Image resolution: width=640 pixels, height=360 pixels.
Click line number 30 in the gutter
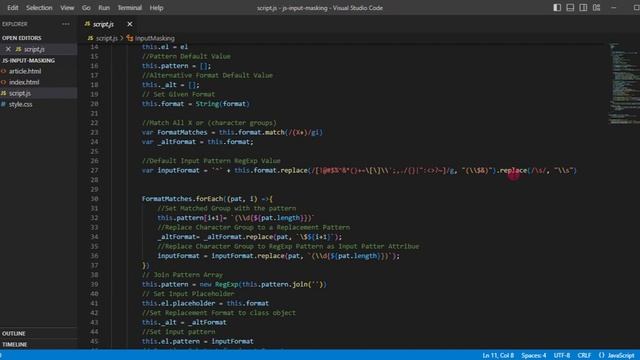94,199
